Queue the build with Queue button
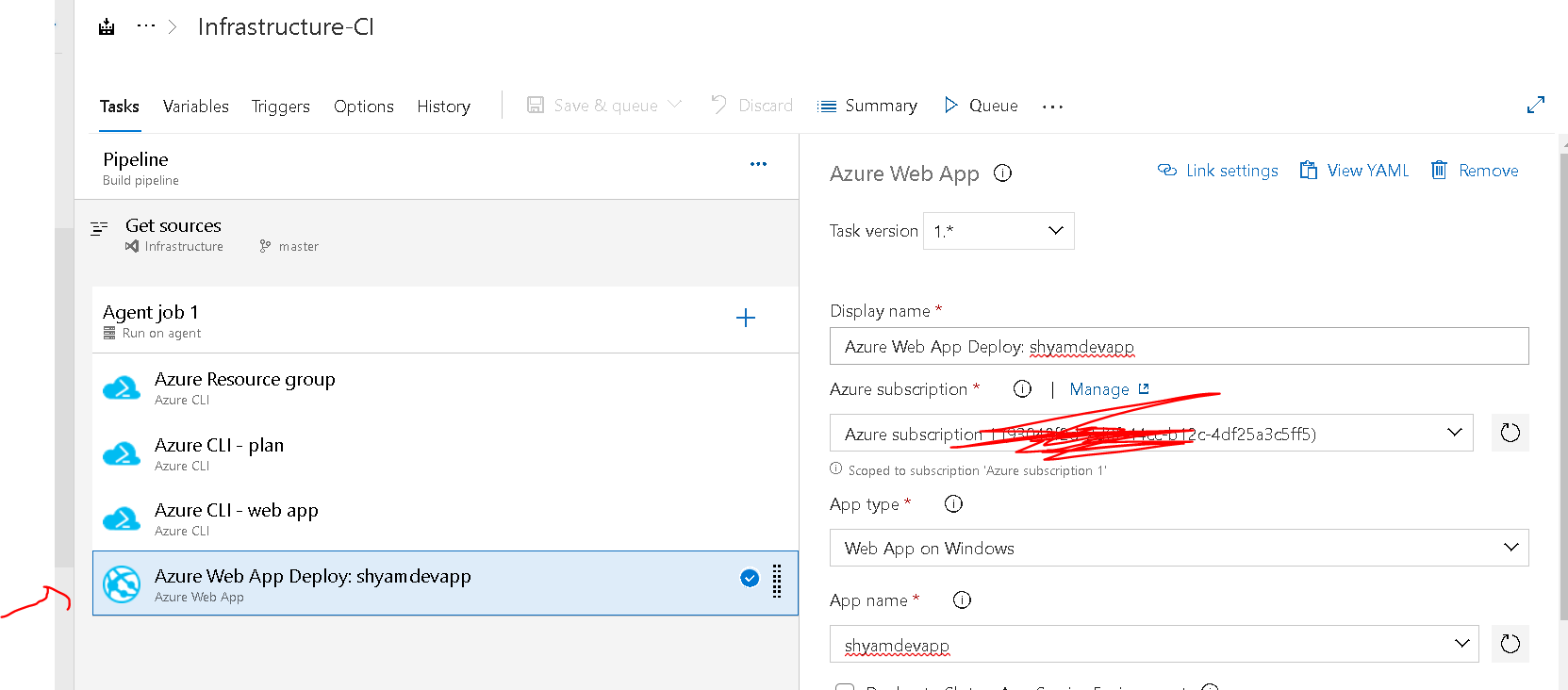Screen dimensions: 1568x690 click(981, 106)
